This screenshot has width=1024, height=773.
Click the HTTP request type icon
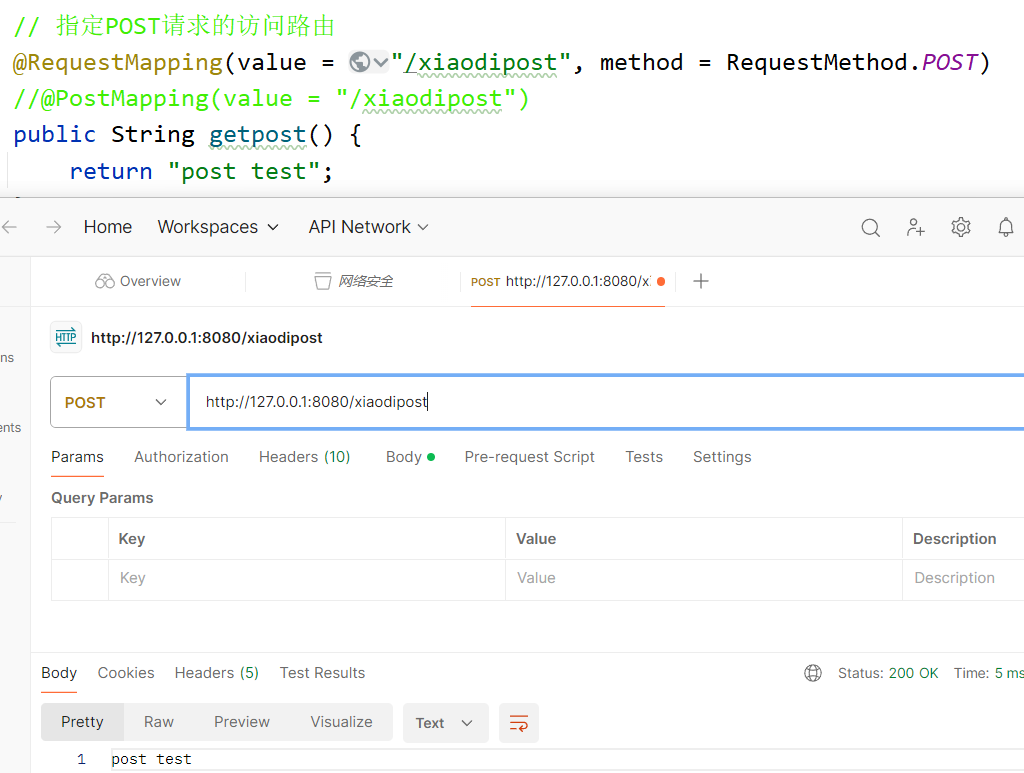coord(66,337)
